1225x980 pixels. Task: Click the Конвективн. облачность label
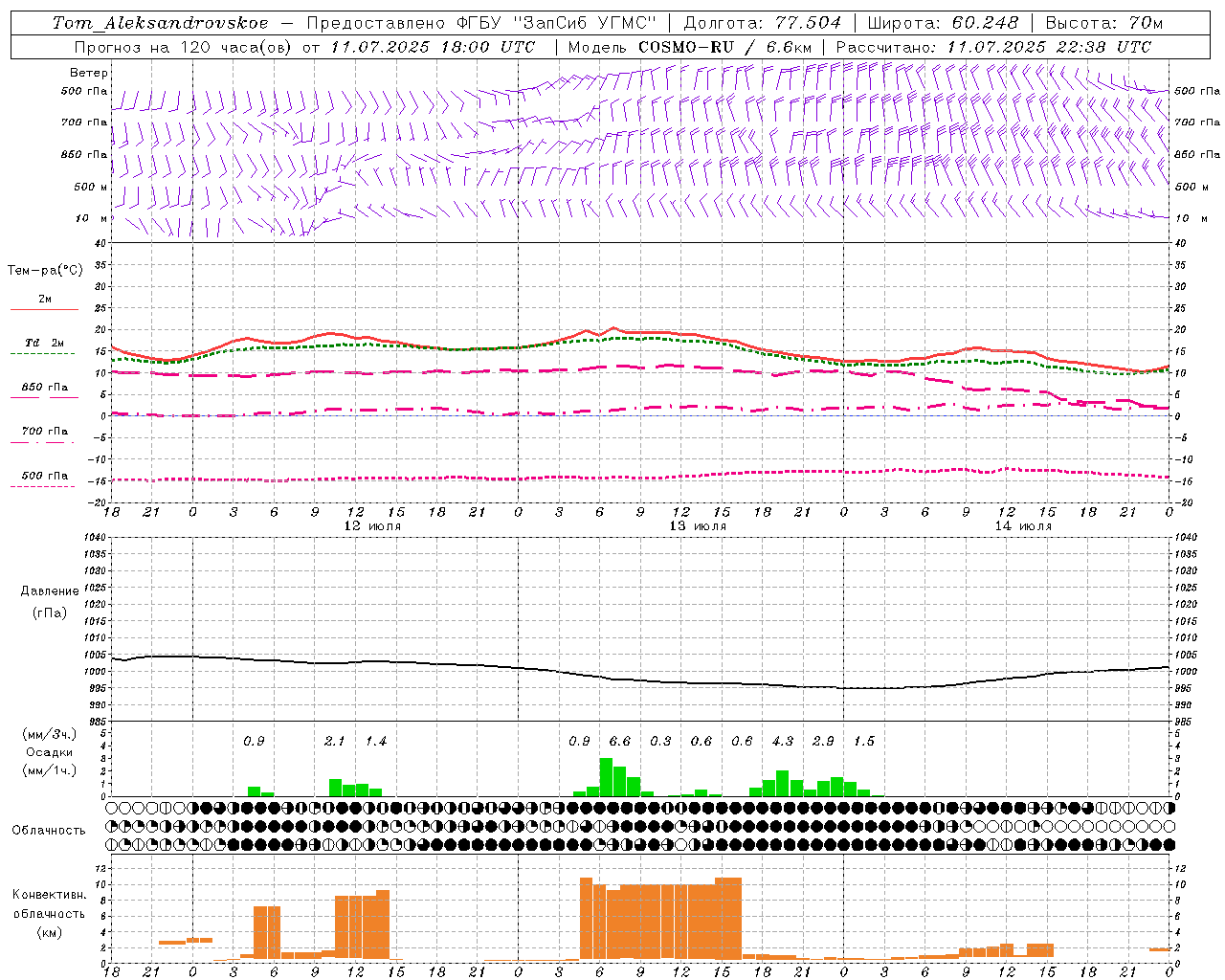(x=49, y=904)
